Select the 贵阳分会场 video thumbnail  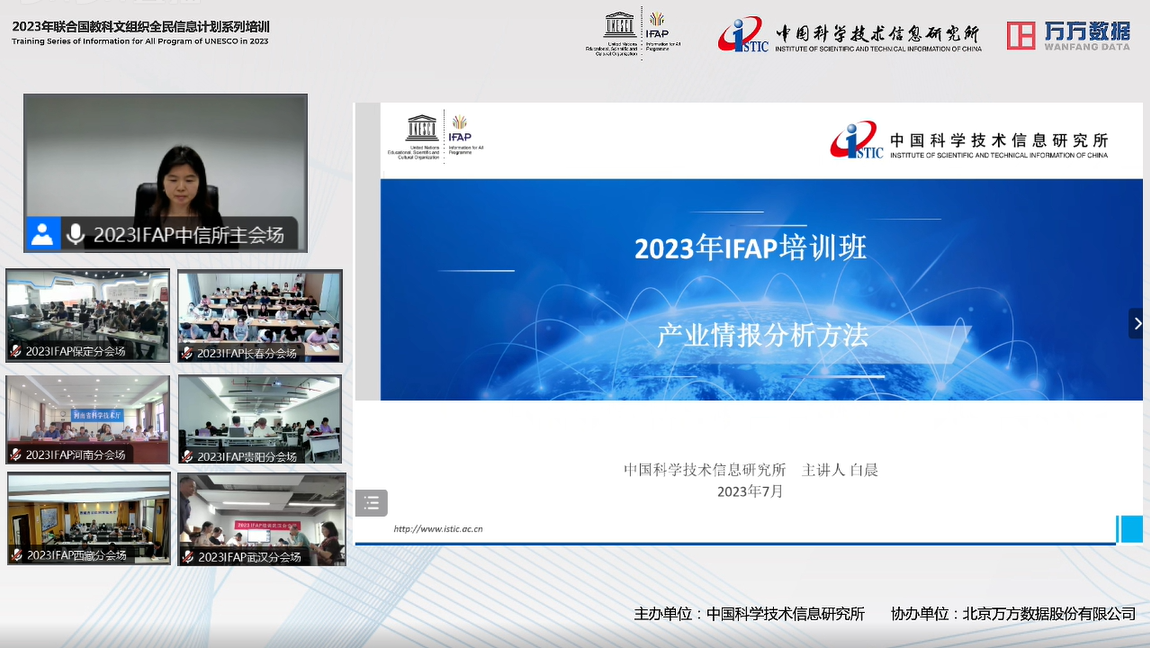tap(260, 419)
